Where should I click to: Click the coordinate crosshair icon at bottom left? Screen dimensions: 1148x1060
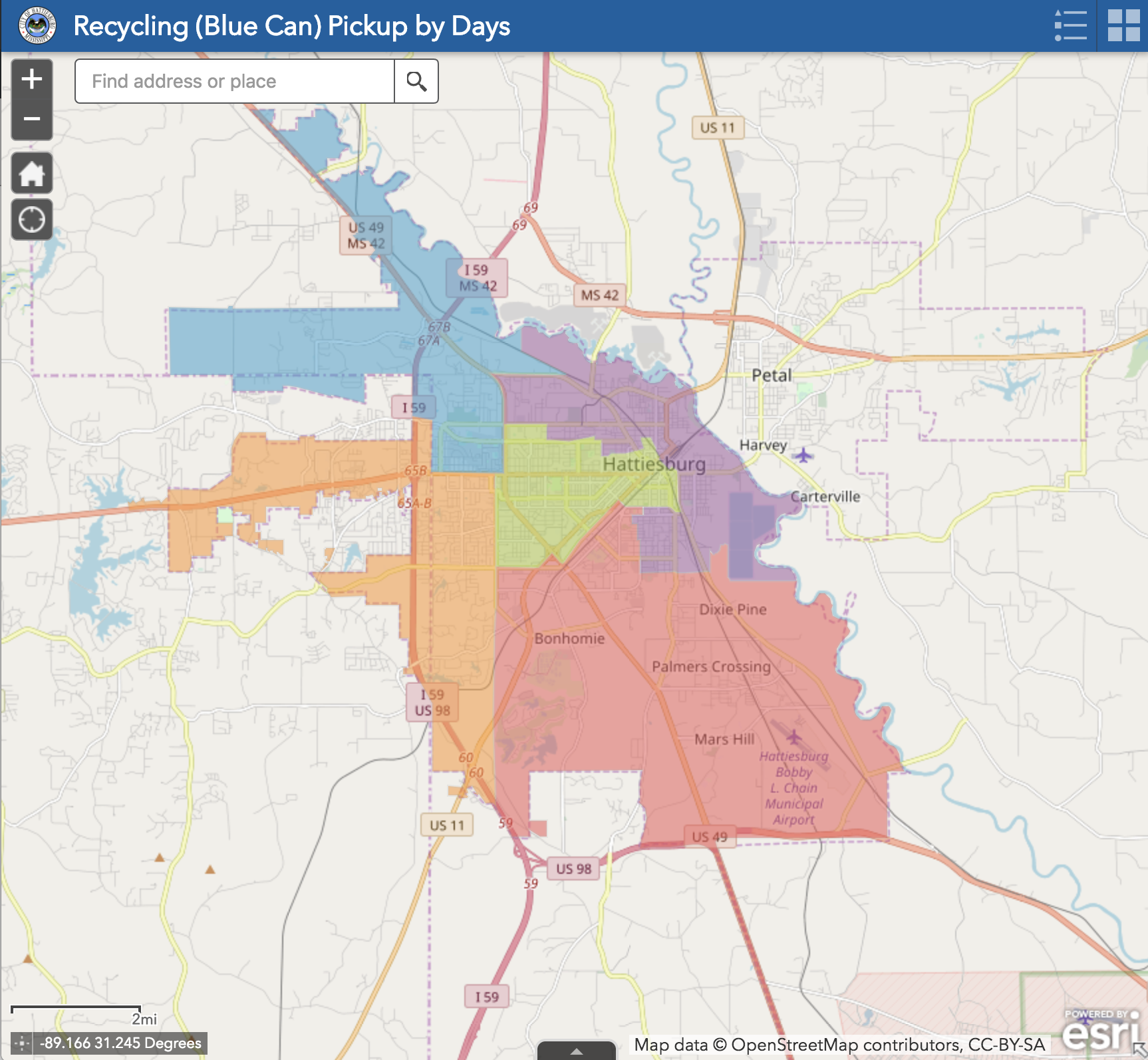click(21, 1043)
